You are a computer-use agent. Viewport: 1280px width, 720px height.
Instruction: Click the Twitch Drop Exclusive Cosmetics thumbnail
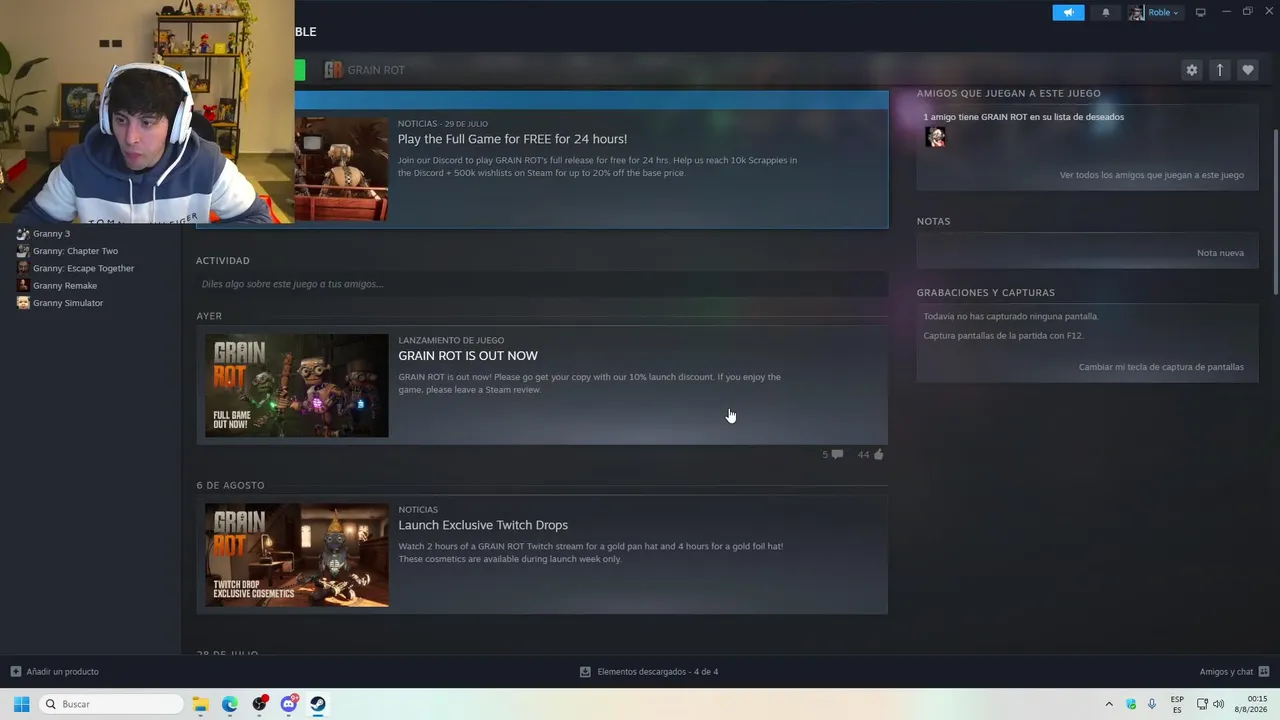point(297,555)
